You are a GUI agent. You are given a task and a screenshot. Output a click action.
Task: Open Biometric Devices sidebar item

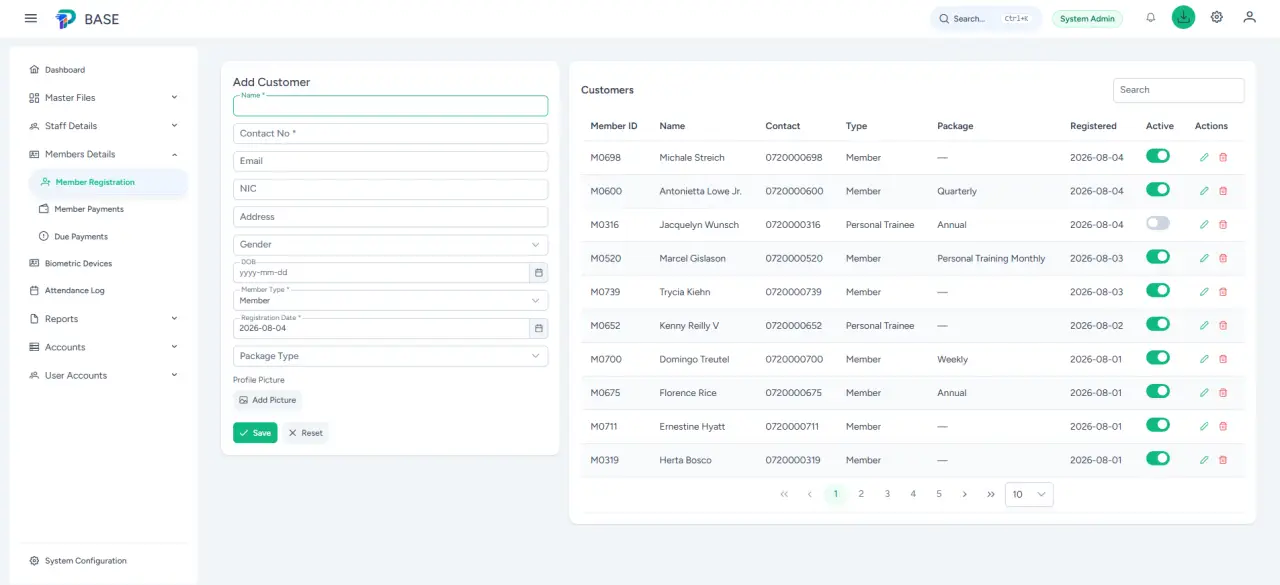pos(104,264)
